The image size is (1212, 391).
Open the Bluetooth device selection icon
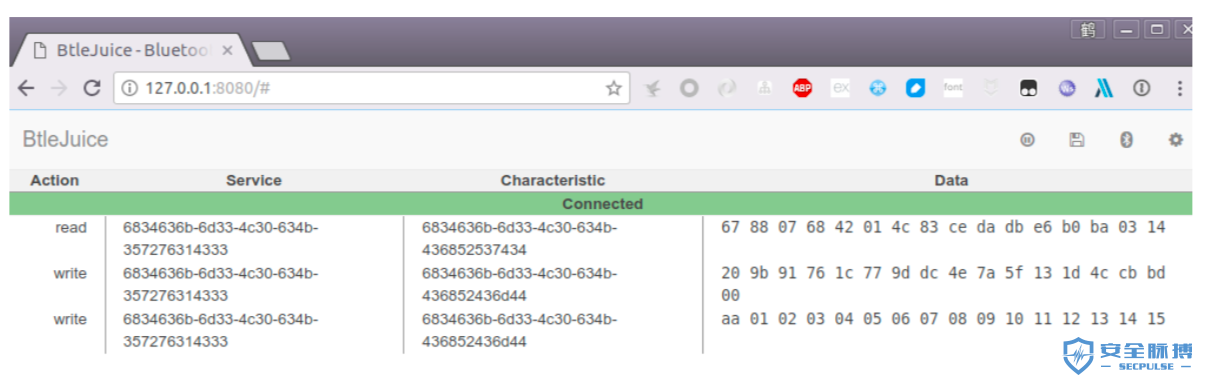click(x=1126, y=141)
